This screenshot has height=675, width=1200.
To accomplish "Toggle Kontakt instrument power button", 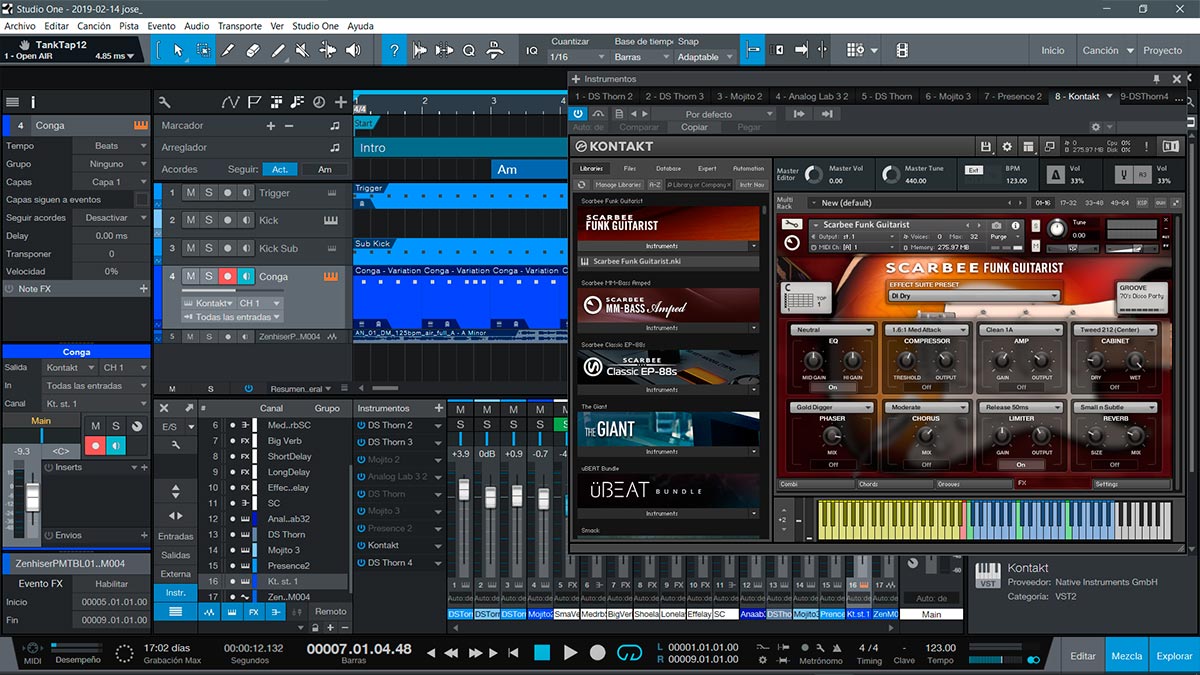I will coord(579,114).
